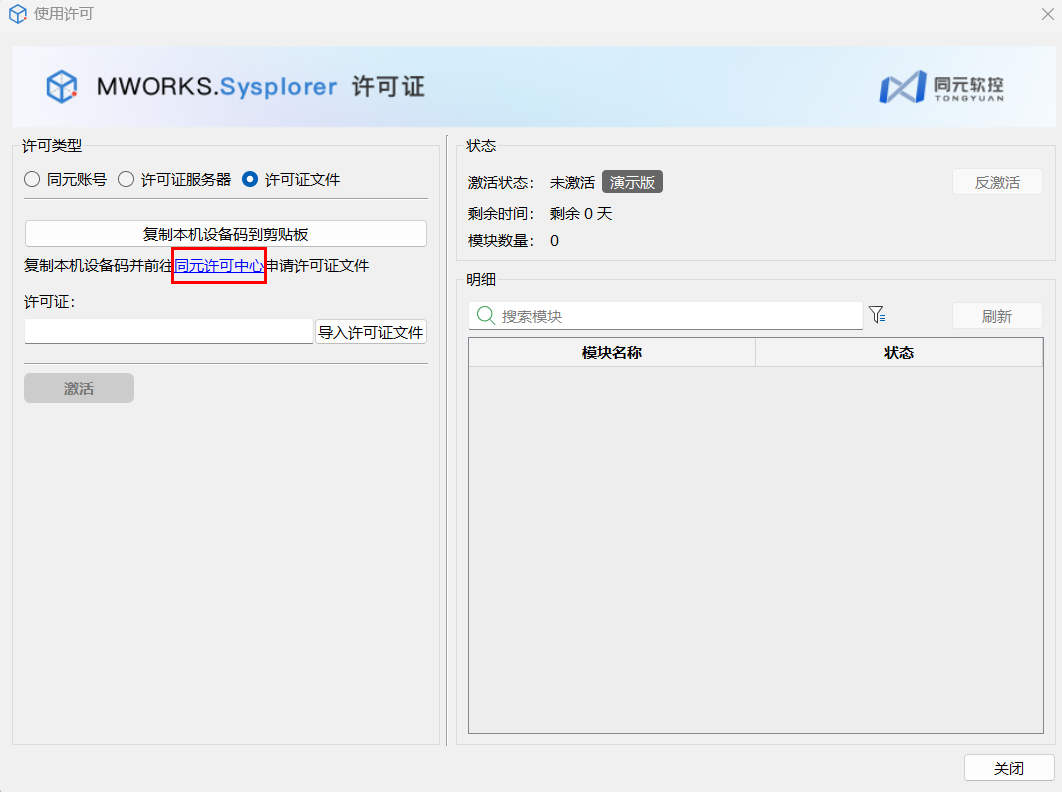The width and height of the screenshot is (1062, 792).
Task: Select the 同元账号 license type
Action: 32,180
